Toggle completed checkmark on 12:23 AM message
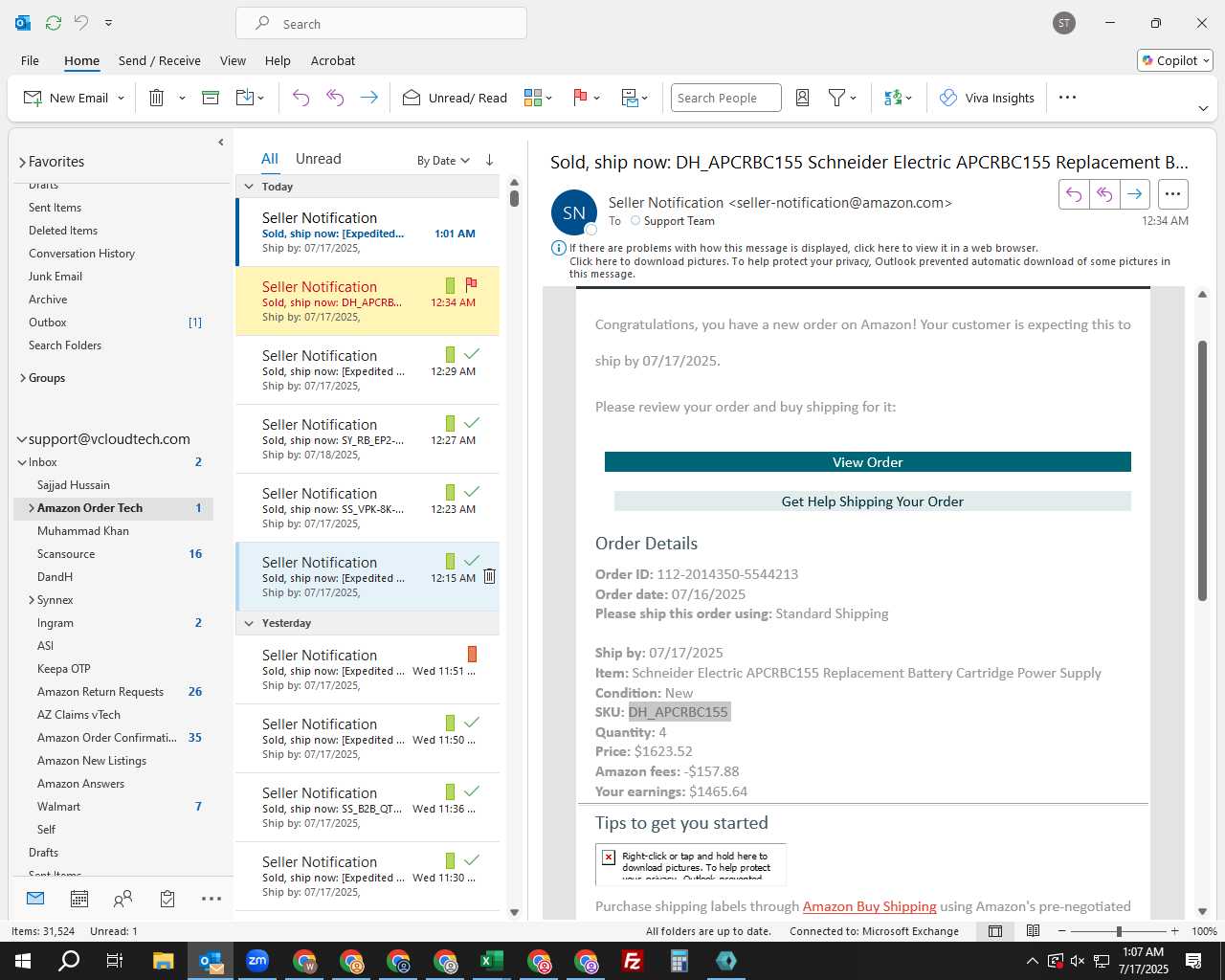Viewport: 1225px width, 980px height. 471,492
